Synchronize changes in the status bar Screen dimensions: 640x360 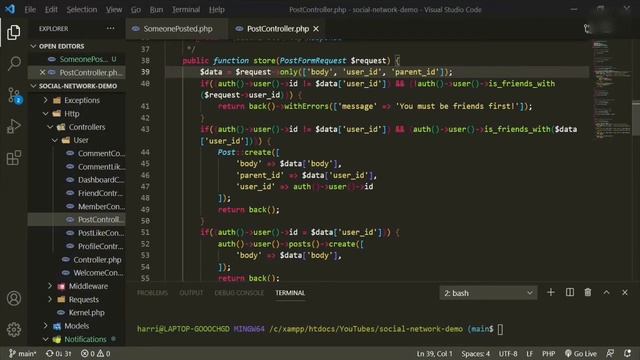click(58, 353)
